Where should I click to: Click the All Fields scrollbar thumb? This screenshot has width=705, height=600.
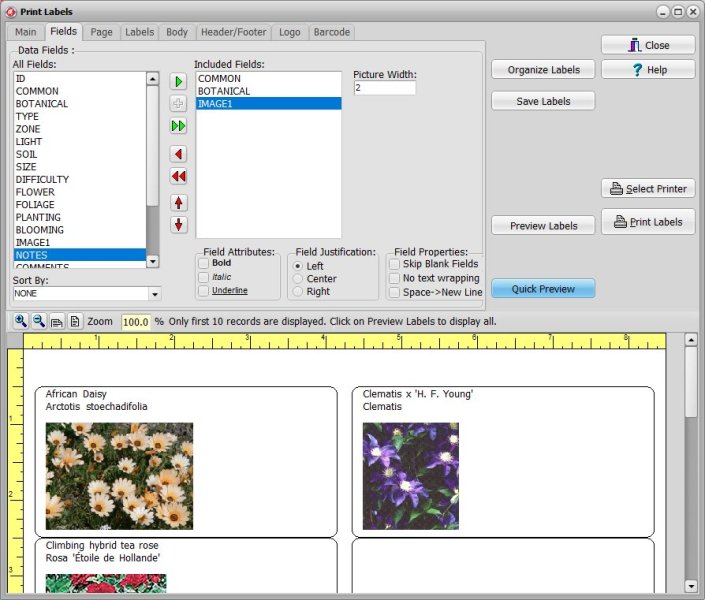click(153, 146)
